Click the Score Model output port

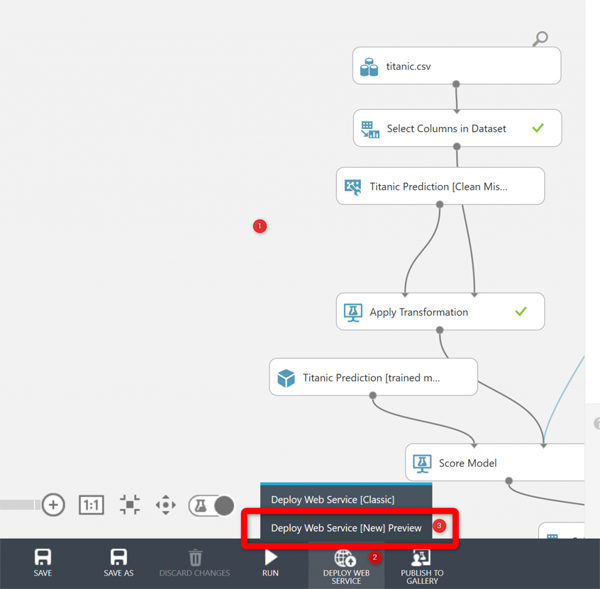[x=509, y=481]
